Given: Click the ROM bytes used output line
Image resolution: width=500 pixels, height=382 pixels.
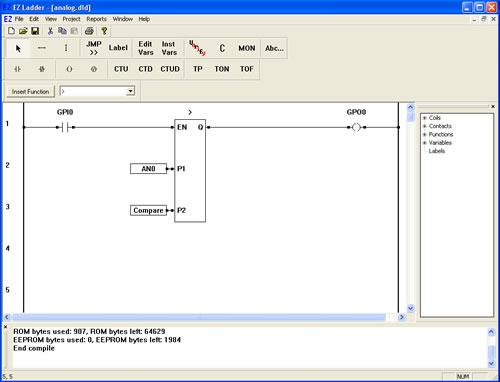Looking at the screenshot, I should coord(89,332).
